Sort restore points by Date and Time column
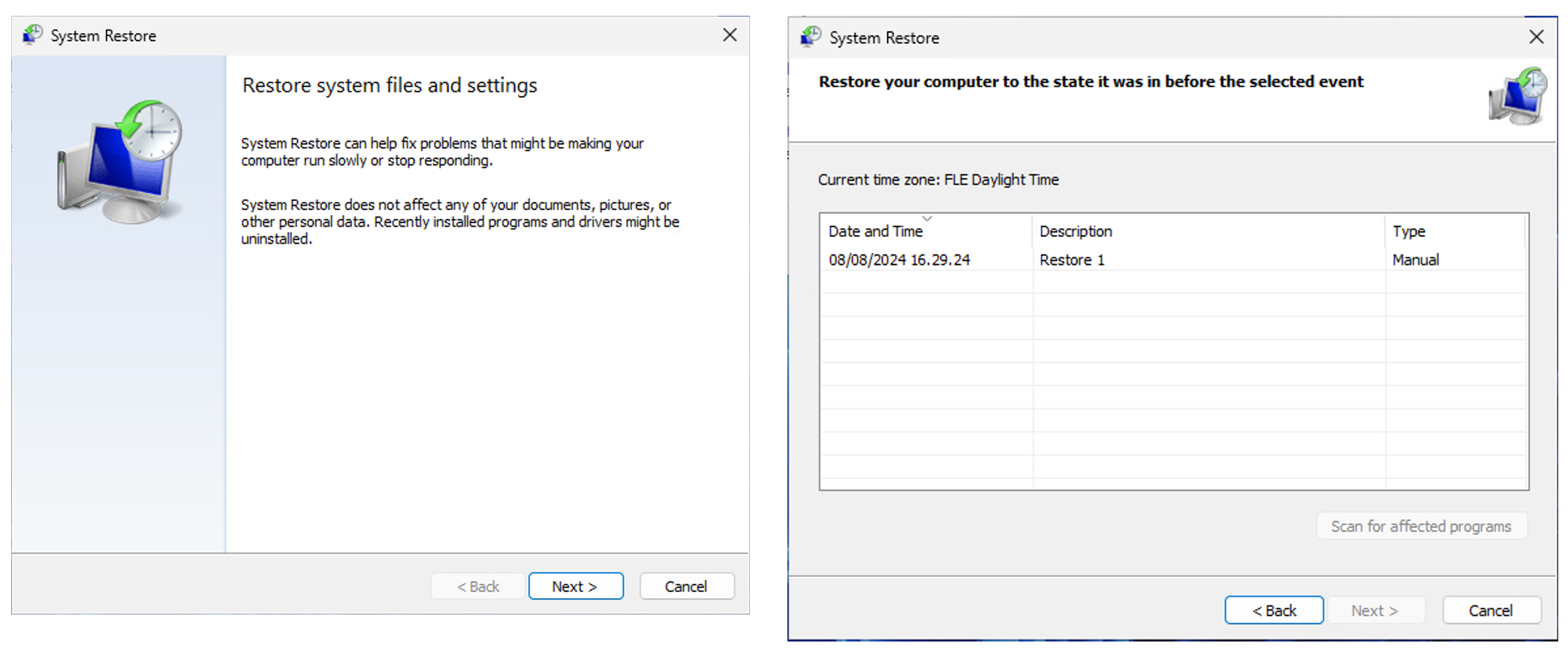 tap(875, 231)
